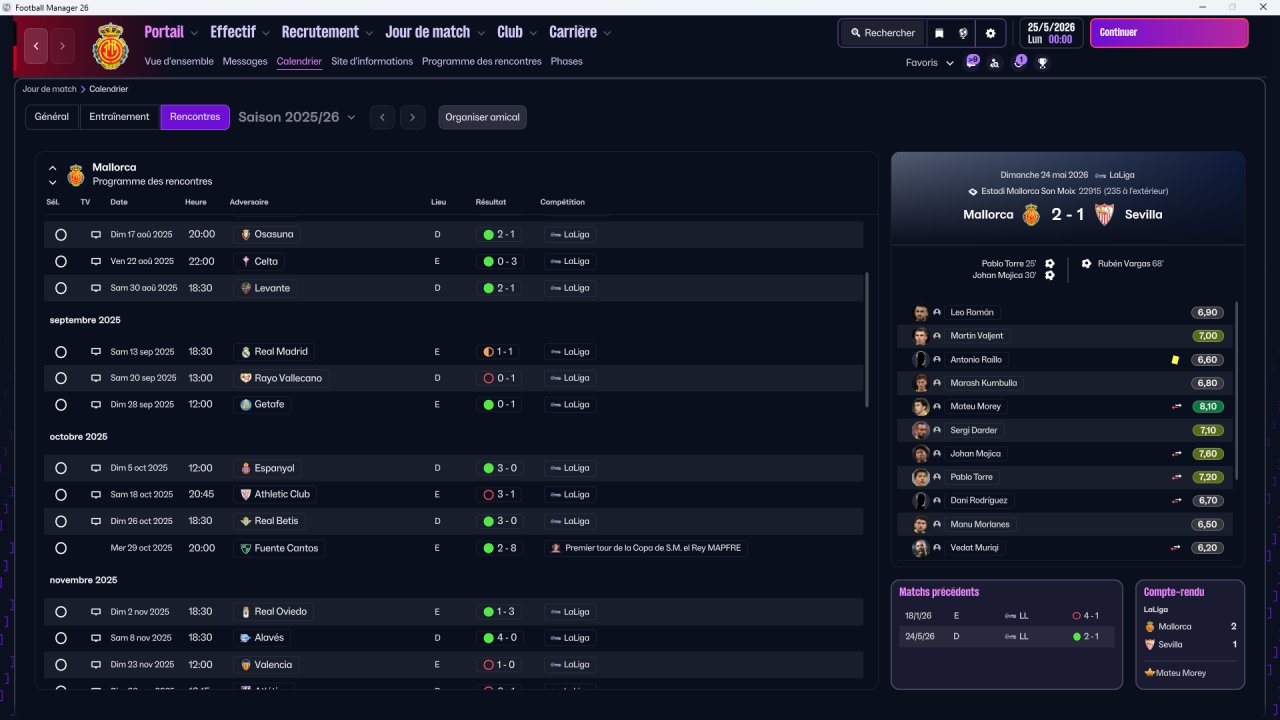The width and height of the screenshot is (1280, 720).
Task: Open the settings gear icon
Action: tap(990, 33)
